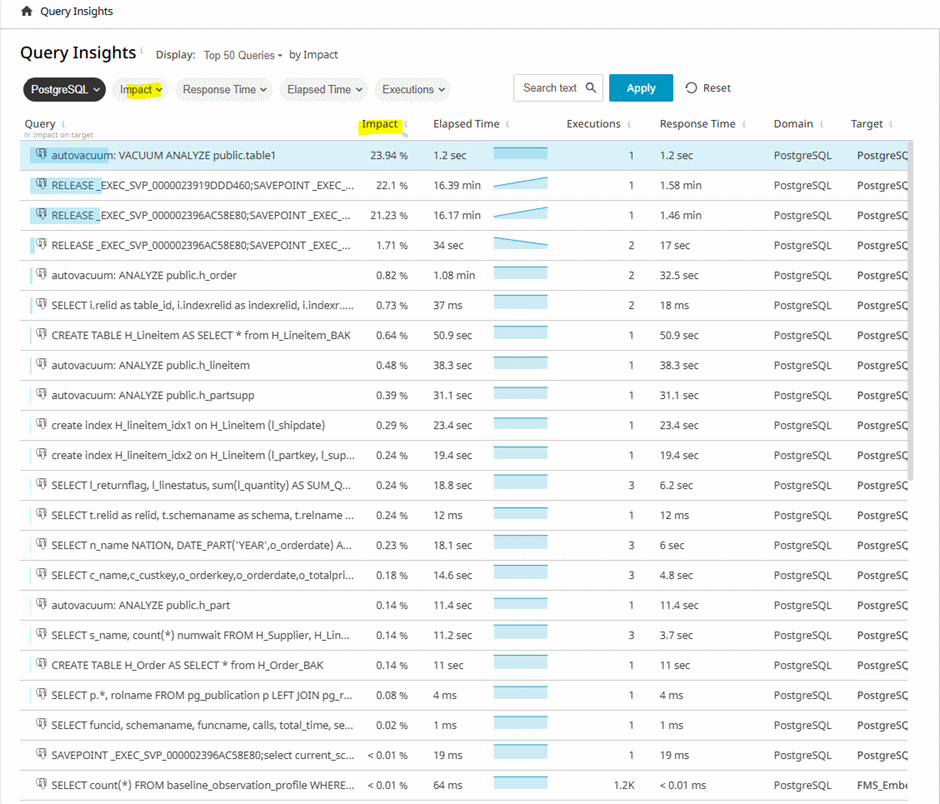Click elapsed time sparkline for autovacuum public.table1

coord(520,153)
